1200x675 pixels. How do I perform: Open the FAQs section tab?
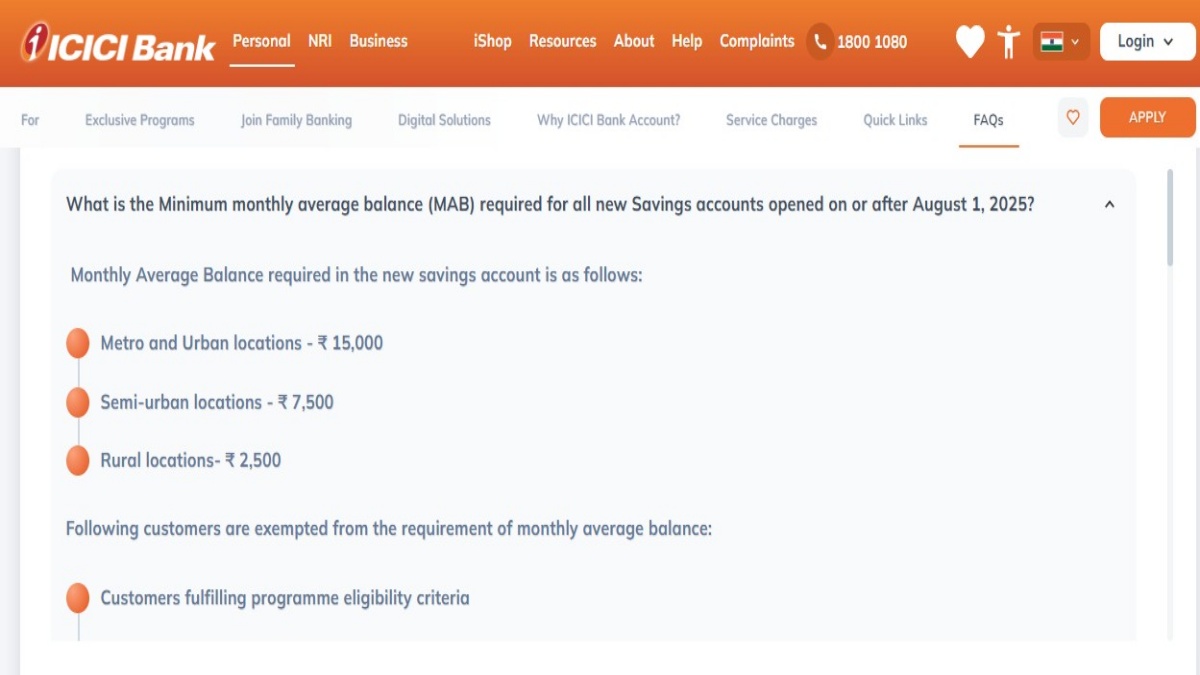click(988, 120)
